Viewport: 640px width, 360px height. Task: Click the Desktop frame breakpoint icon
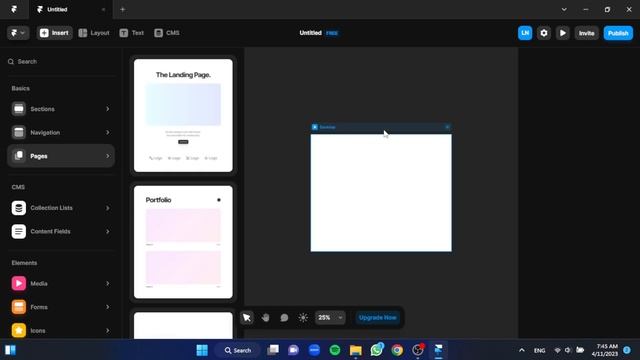[x=315, y=127]
